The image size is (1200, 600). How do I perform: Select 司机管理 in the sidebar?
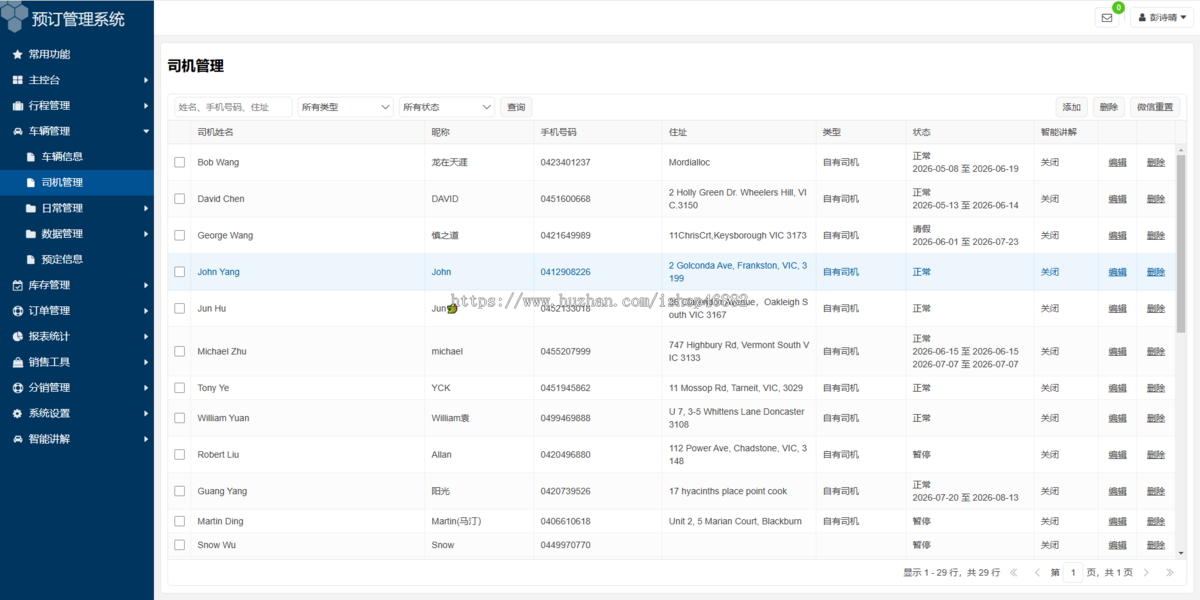coord(77,183)
